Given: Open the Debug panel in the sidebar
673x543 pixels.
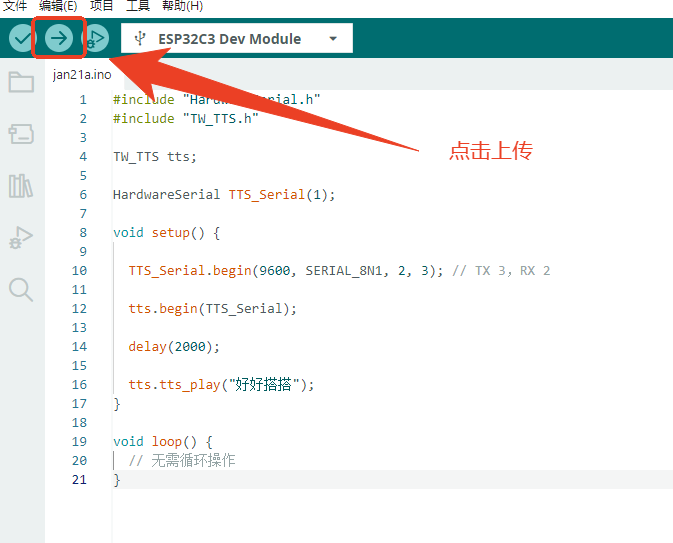Looking at the screenshot, I should (21, 237).
